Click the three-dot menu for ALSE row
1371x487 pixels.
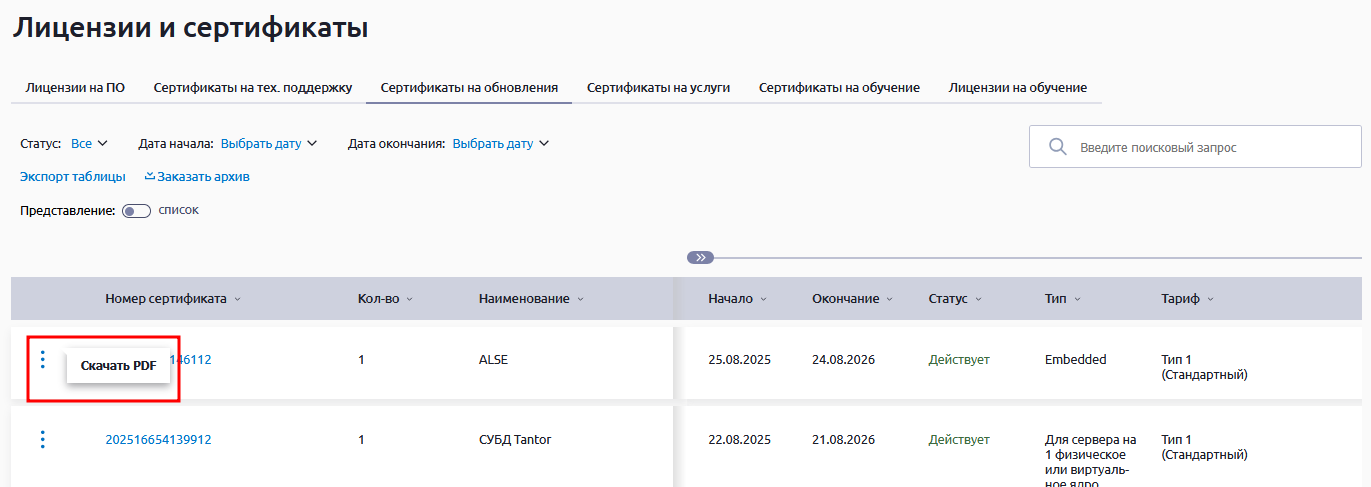42,360
